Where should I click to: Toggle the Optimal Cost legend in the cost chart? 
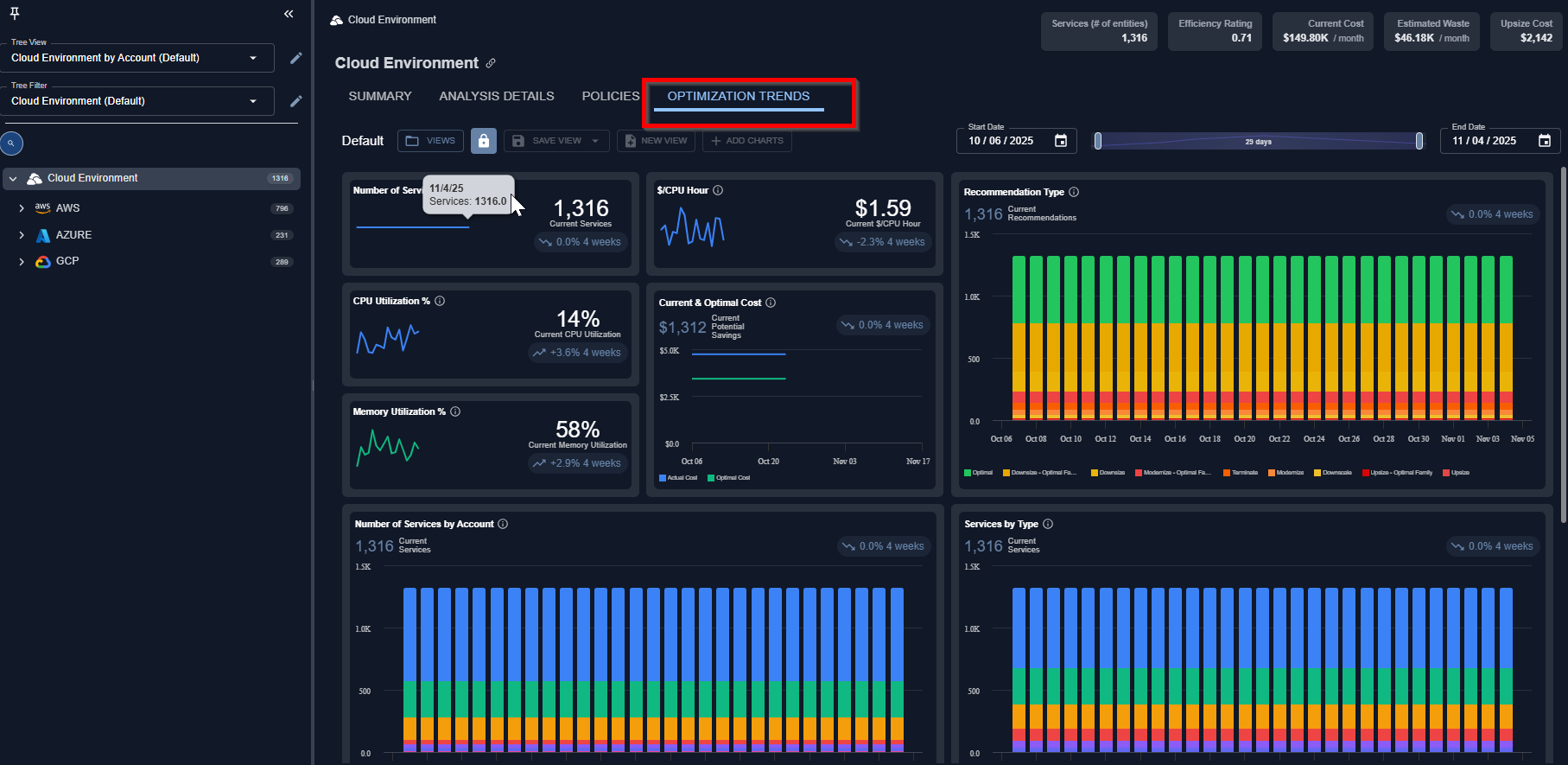tap(728, 478)
